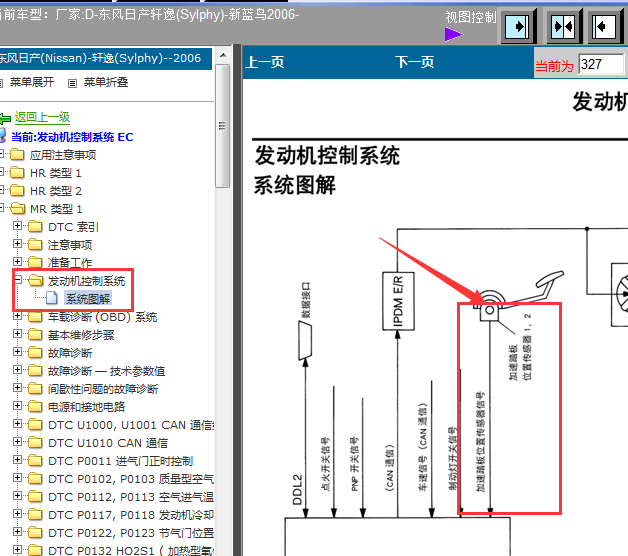
Task: Click the left-arrow view control button
Action: (x=606, y=27)
